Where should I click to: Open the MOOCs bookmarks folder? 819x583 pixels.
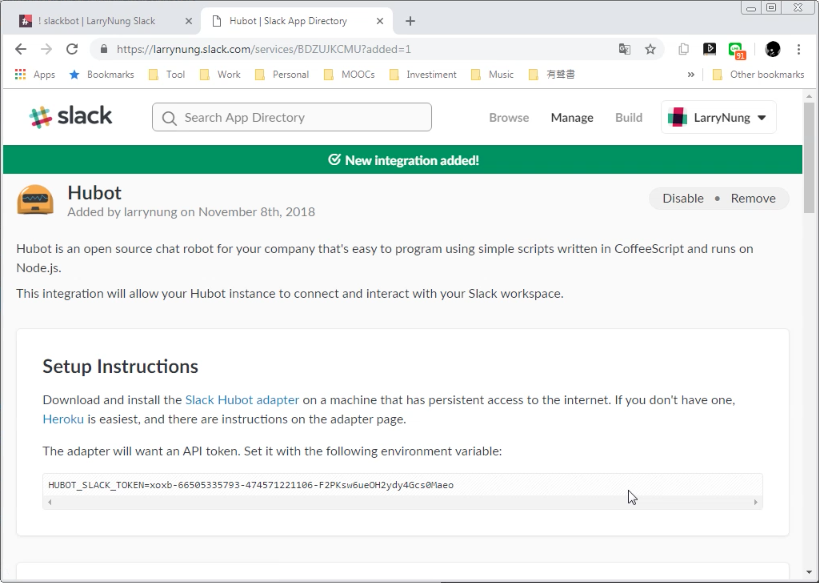coord(349,74)
